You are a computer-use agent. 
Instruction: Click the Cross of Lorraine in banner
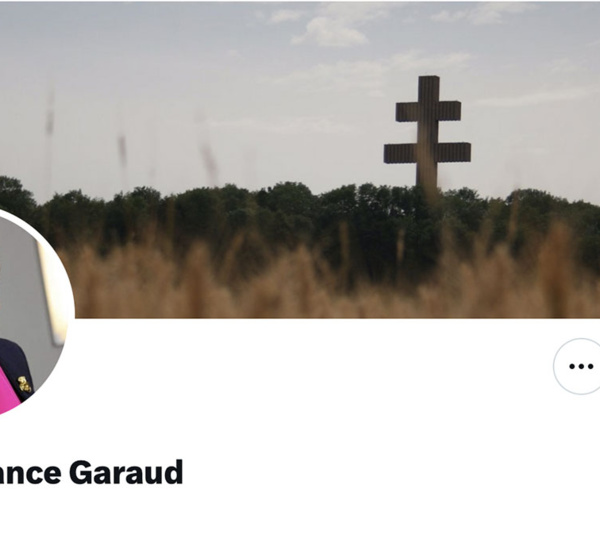tap(427, 132)
